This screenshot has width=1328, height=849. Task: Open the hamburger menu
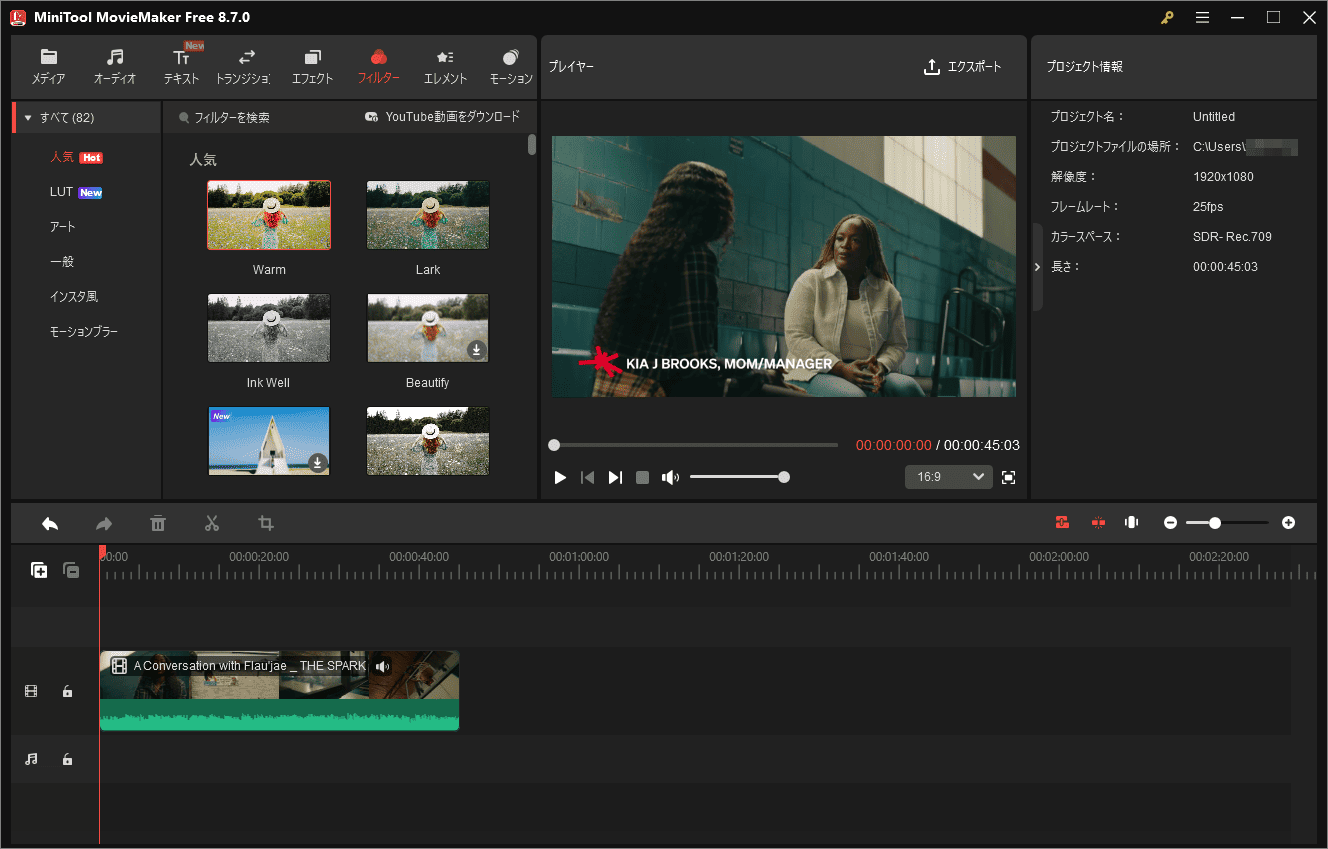tap(1202, 17)
